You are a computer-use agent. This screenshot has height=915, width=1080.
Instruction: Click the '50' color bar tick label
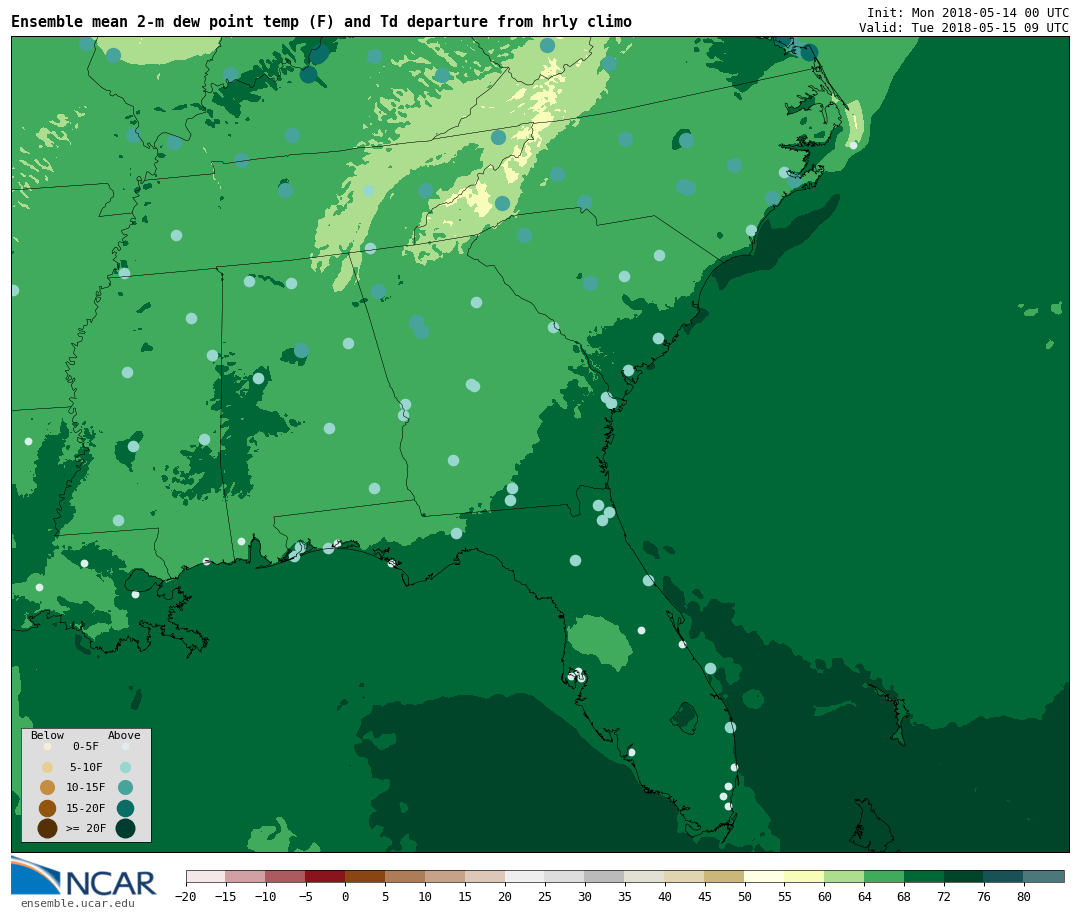coord(745,896)
